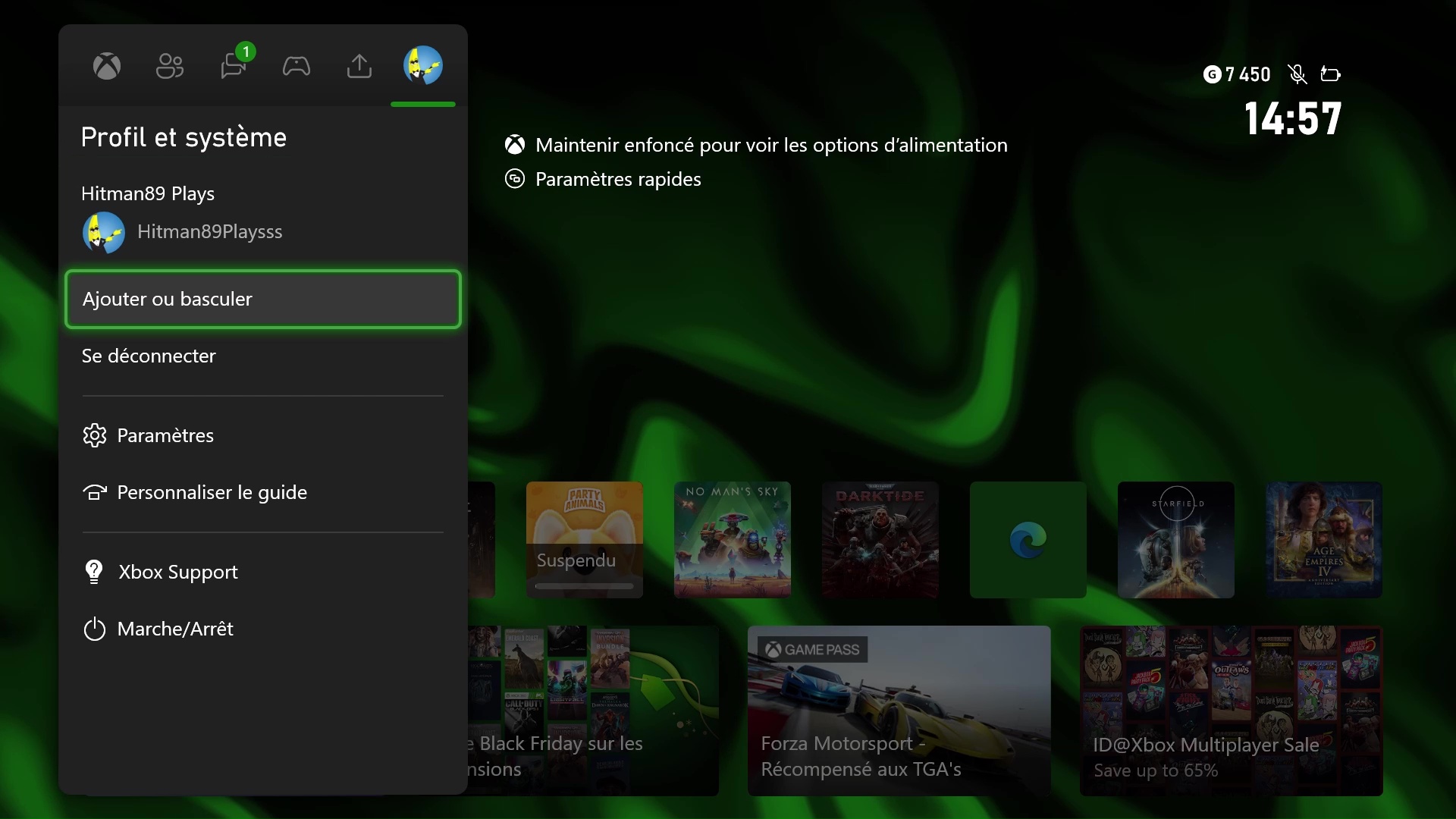The image size is (1456, 819).
Task: Open the Microsoft Edge tile
Action: tap(1028, 540)
